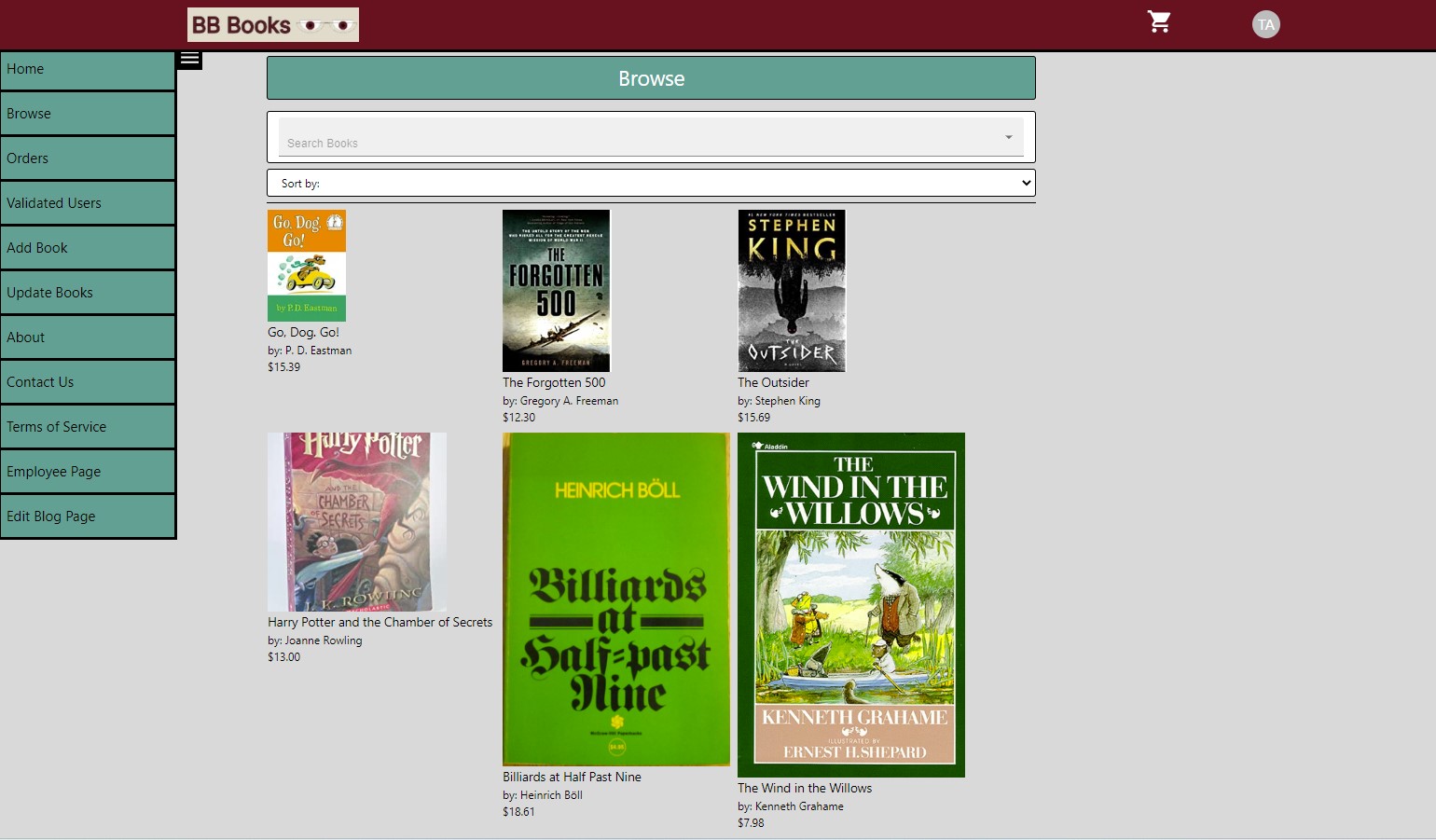View Terms of Service
This screenshot has width=1436, height=840.
[x=88, y=427]
